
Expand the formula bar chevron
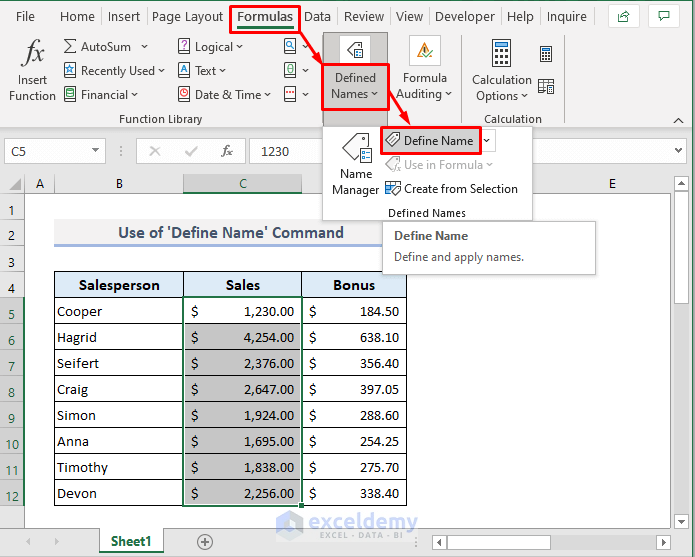(x=679, y=150)
